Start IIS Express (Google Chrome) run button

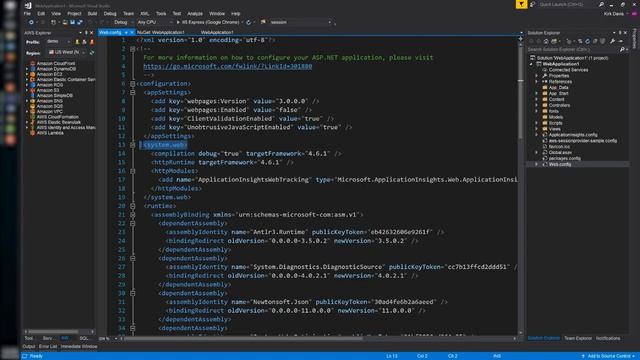tap(208, 22)
